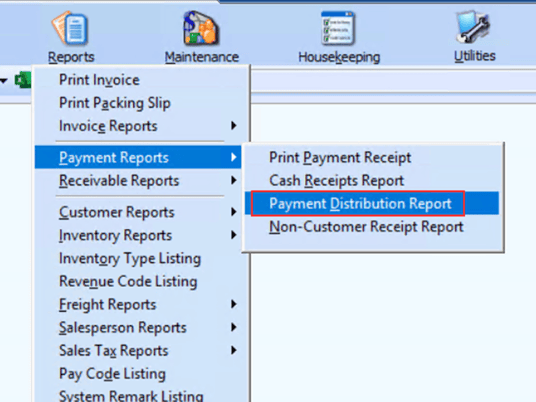
Task: Click the Reports documents icon
Action: [70, 28]
